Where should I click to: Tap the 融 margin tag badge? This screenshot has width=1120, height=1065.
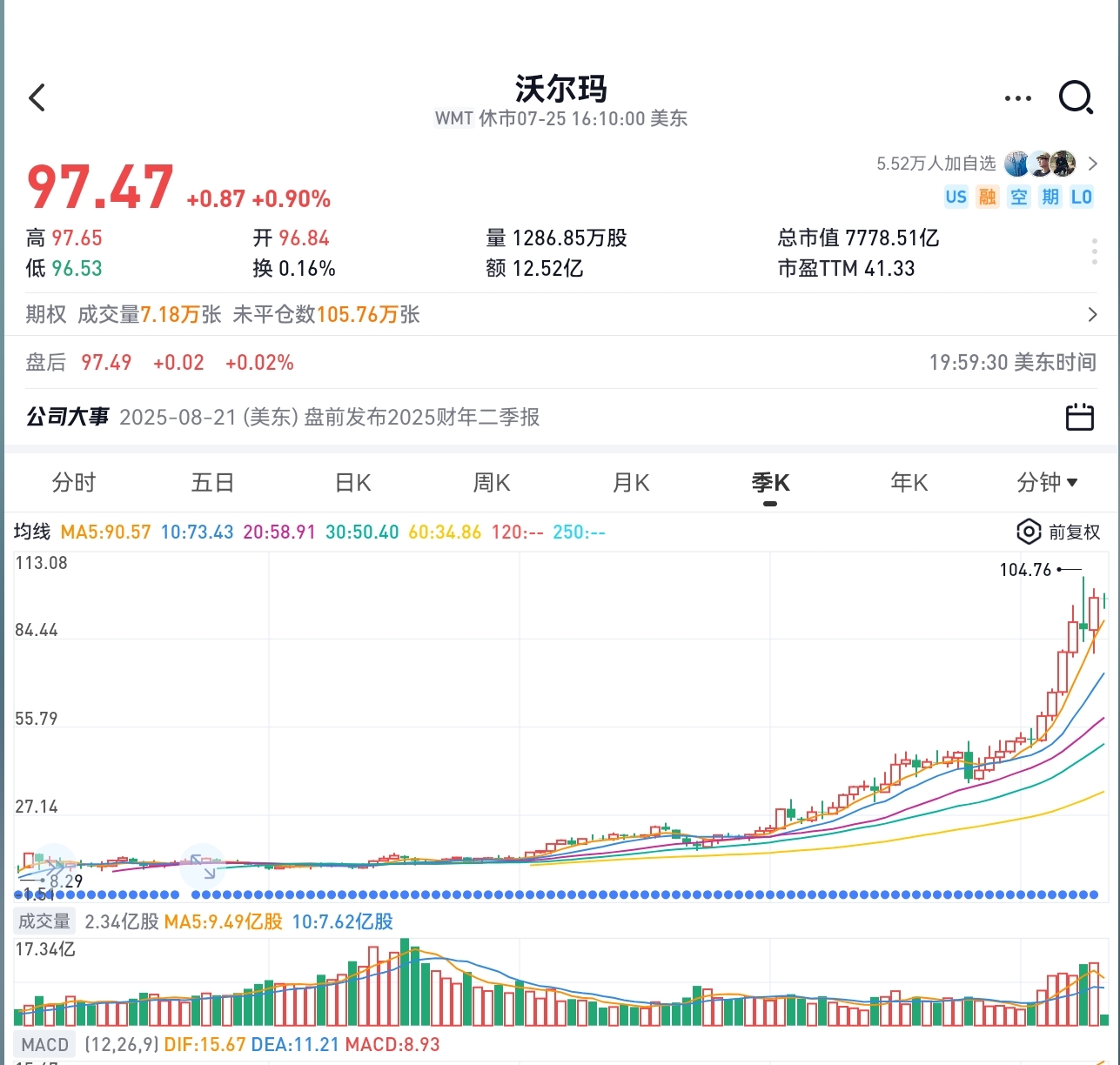point(987,197)
